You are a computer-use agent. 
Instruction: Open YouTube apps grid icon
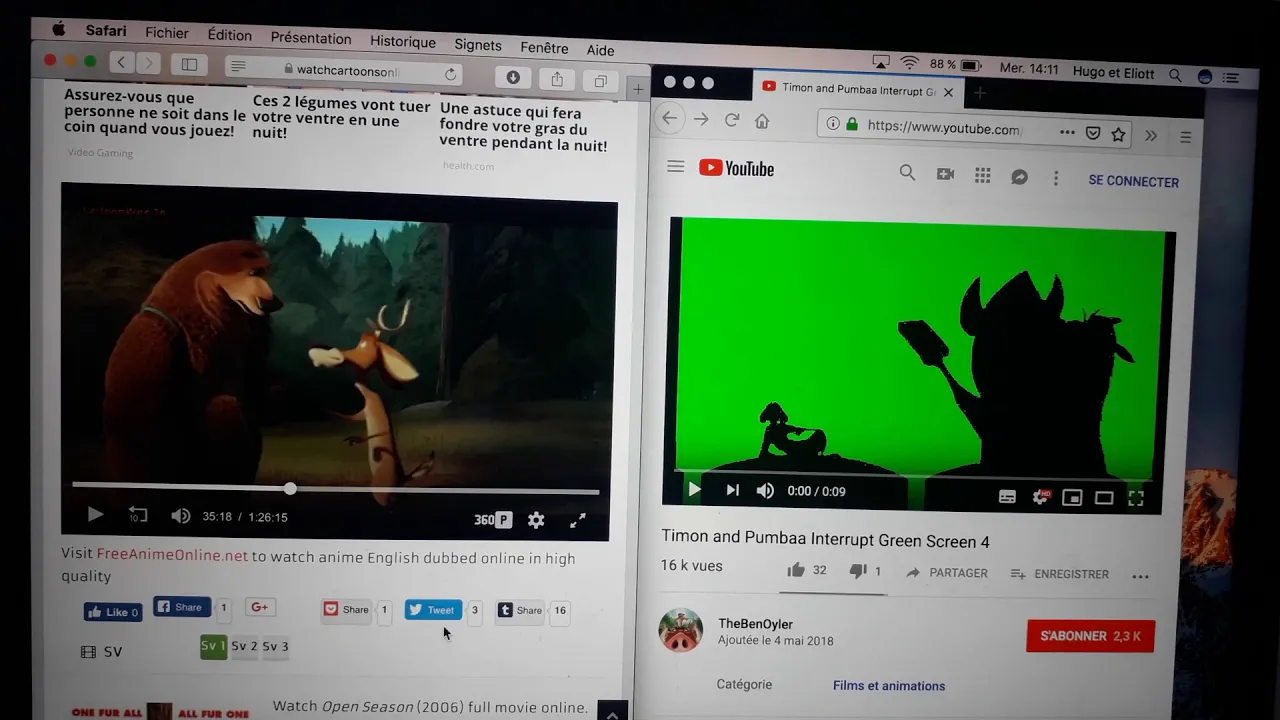[x=983, y=175]
